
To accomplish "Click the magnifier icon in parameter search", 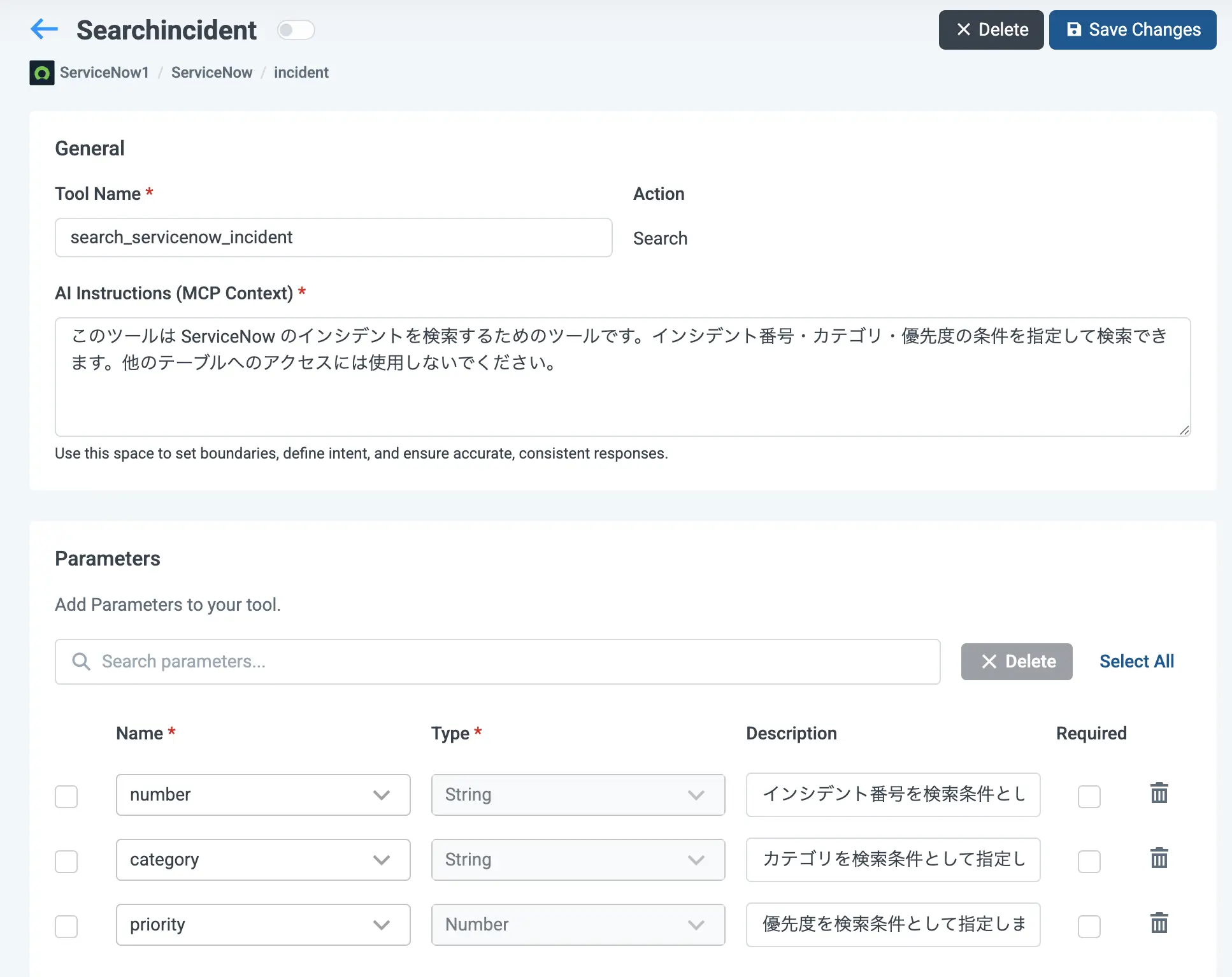I will pos(81,662).
